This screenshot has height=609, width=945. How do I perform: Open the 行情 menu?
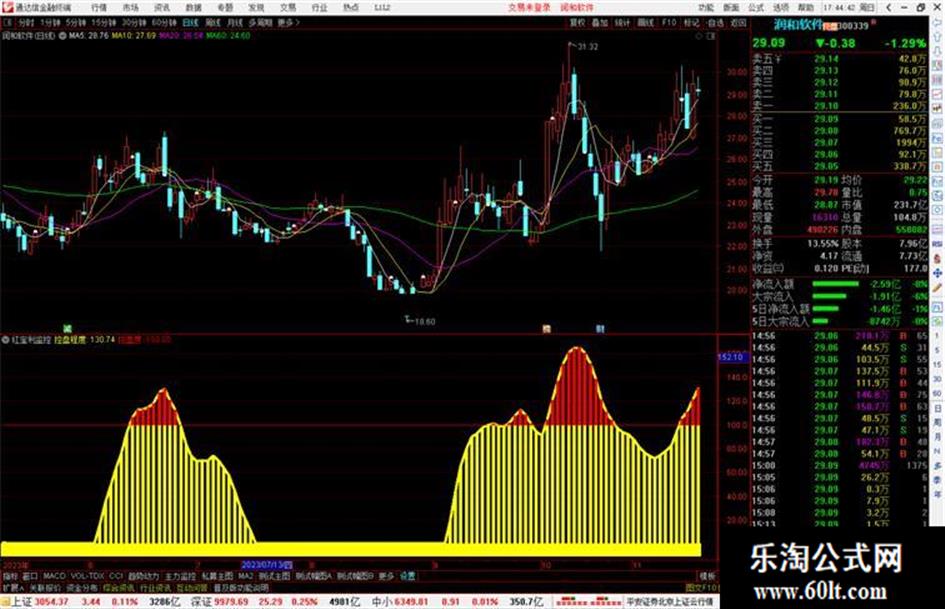coord(99,7)
